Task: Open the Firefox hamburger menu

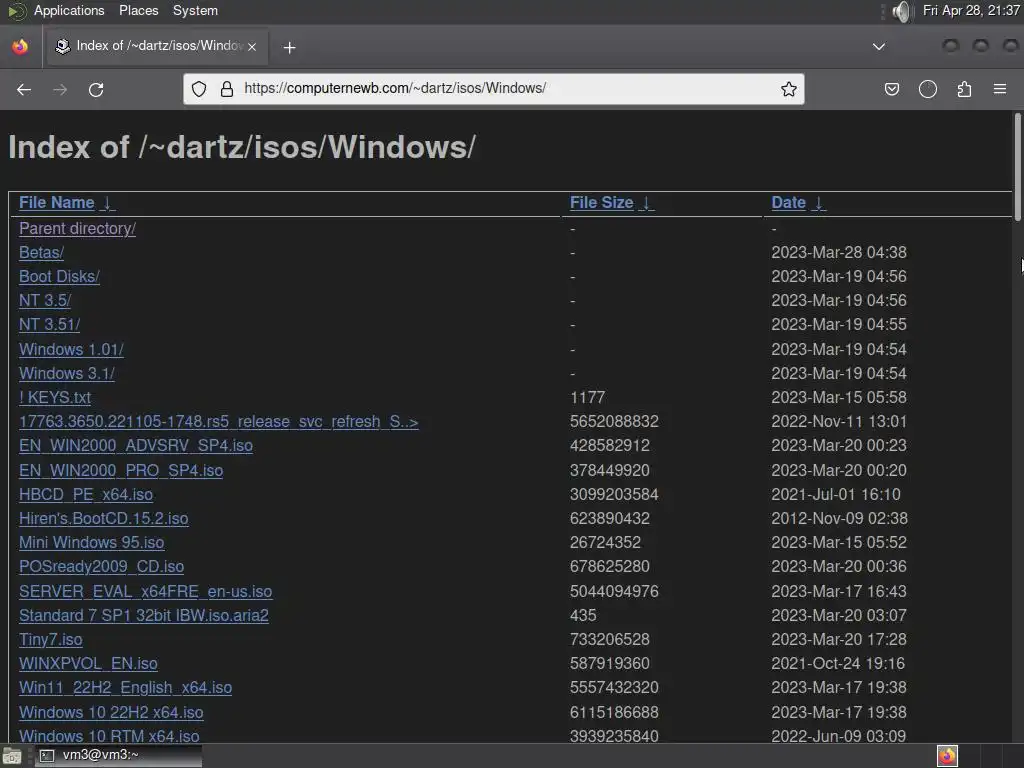Action: pos(1000,89)
